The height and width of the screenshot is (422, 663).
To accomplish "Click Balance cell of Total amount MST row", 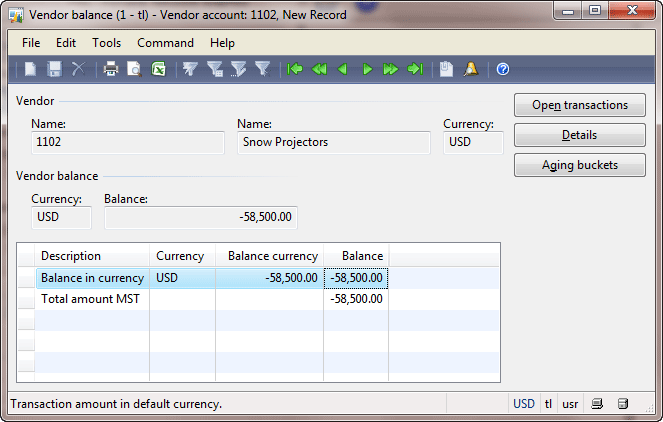I will coord(356,299).
